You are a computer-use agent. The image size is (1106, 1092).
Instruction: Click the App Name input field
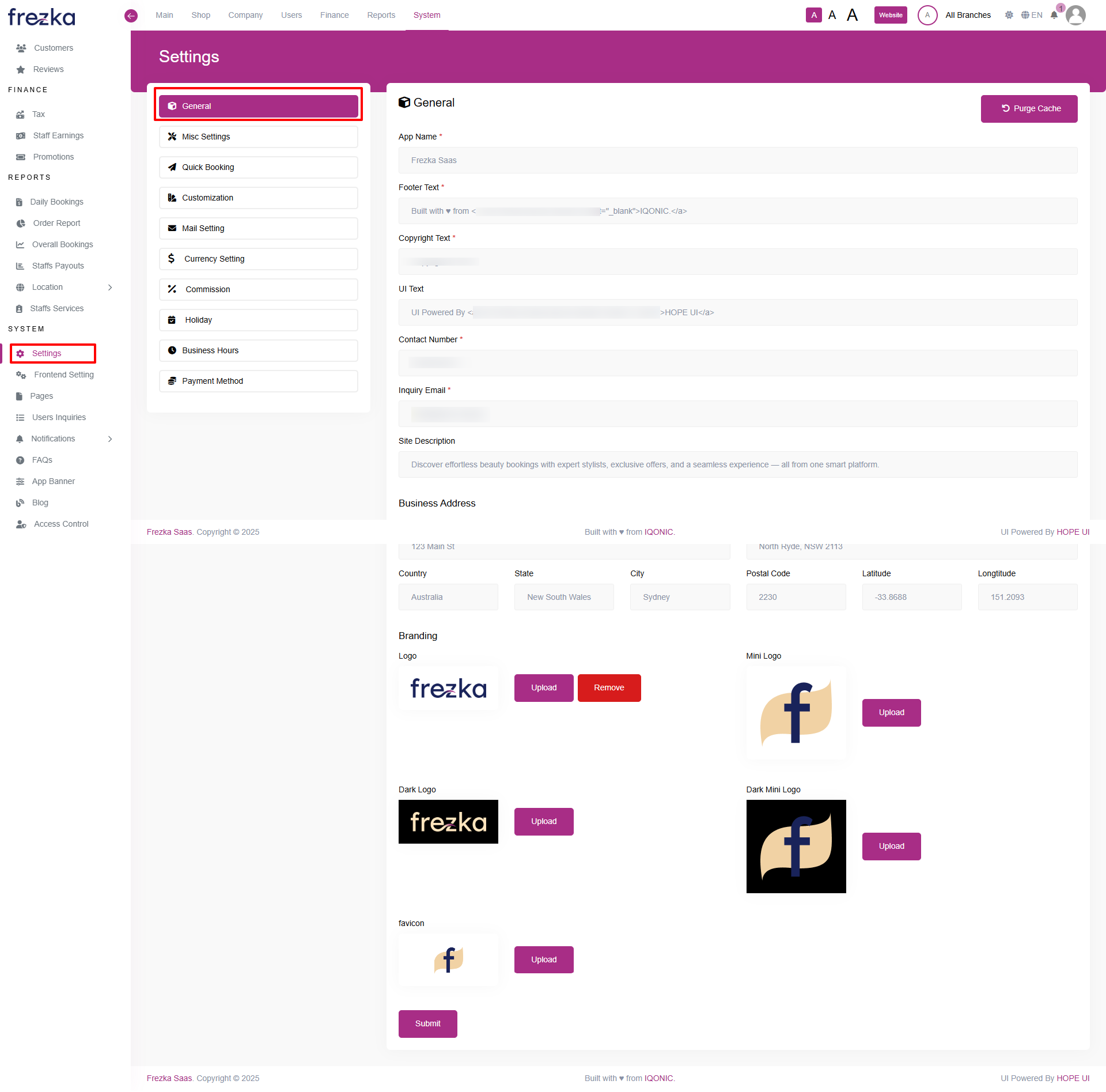tap(737, 160)
